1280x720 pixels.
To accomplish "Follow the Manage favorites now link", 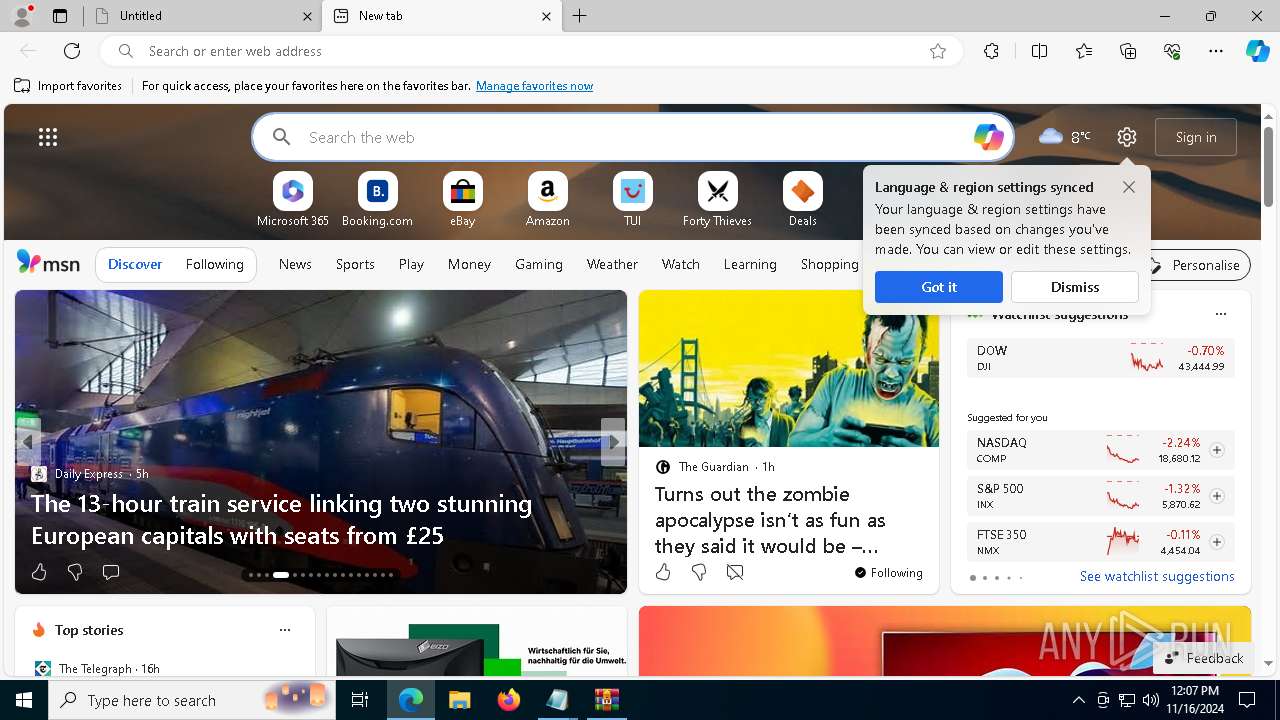I will [534, 86].
